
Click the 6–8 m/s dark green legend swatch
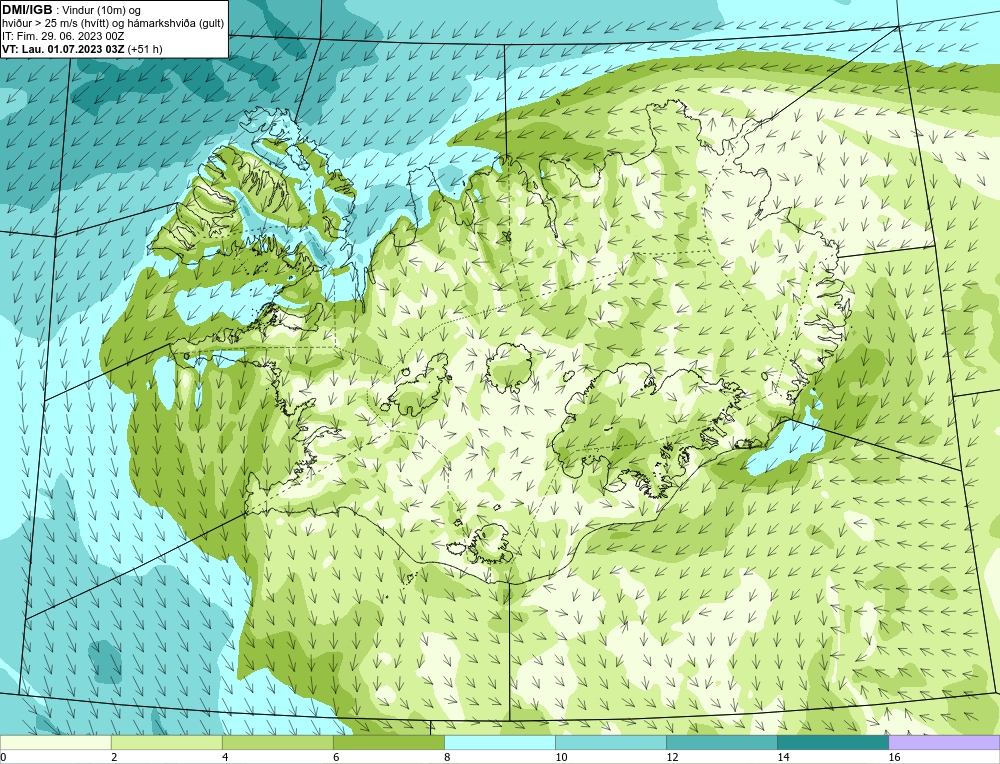(x=388, y=742)
